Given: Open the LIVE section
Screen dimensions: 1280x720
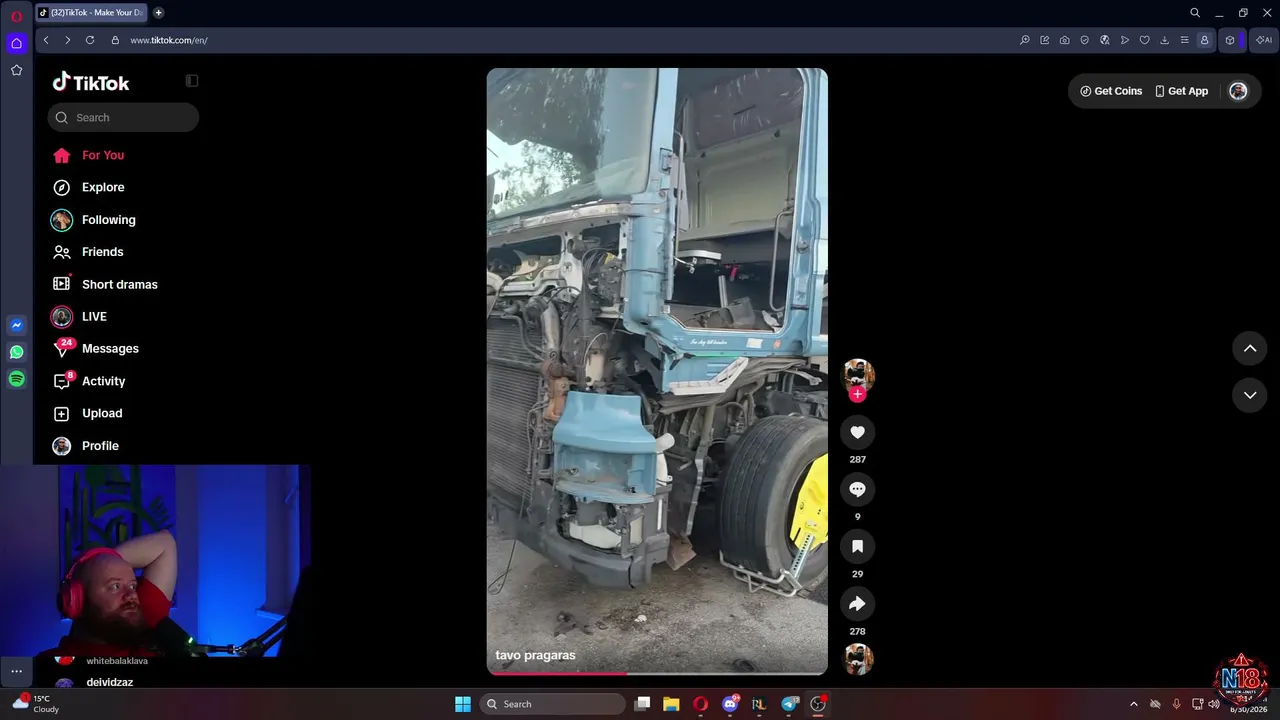Looking at the screenshot, I should [94, 317].
